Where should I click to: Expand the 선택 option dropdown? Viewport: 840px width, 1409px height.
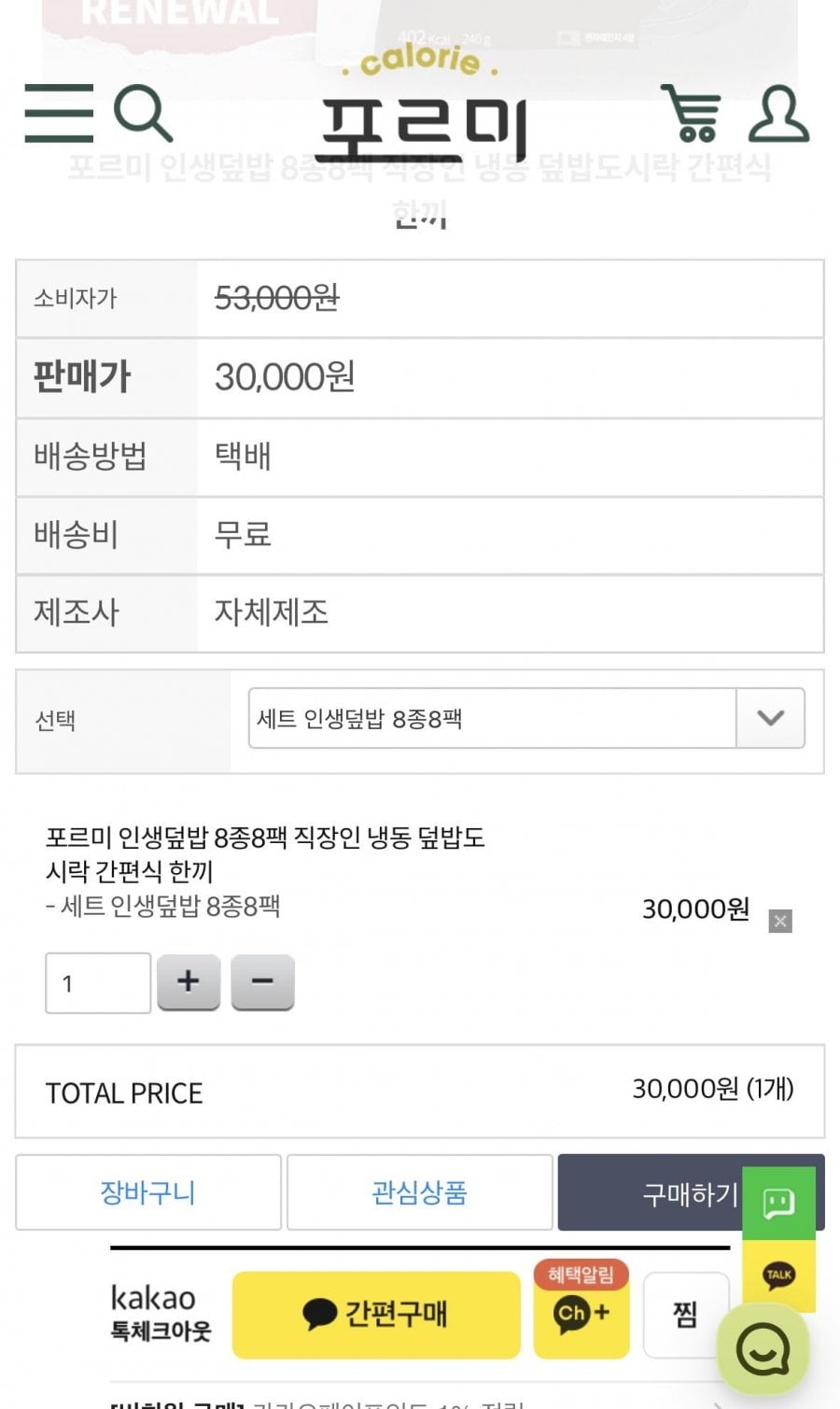pos(492,718)
